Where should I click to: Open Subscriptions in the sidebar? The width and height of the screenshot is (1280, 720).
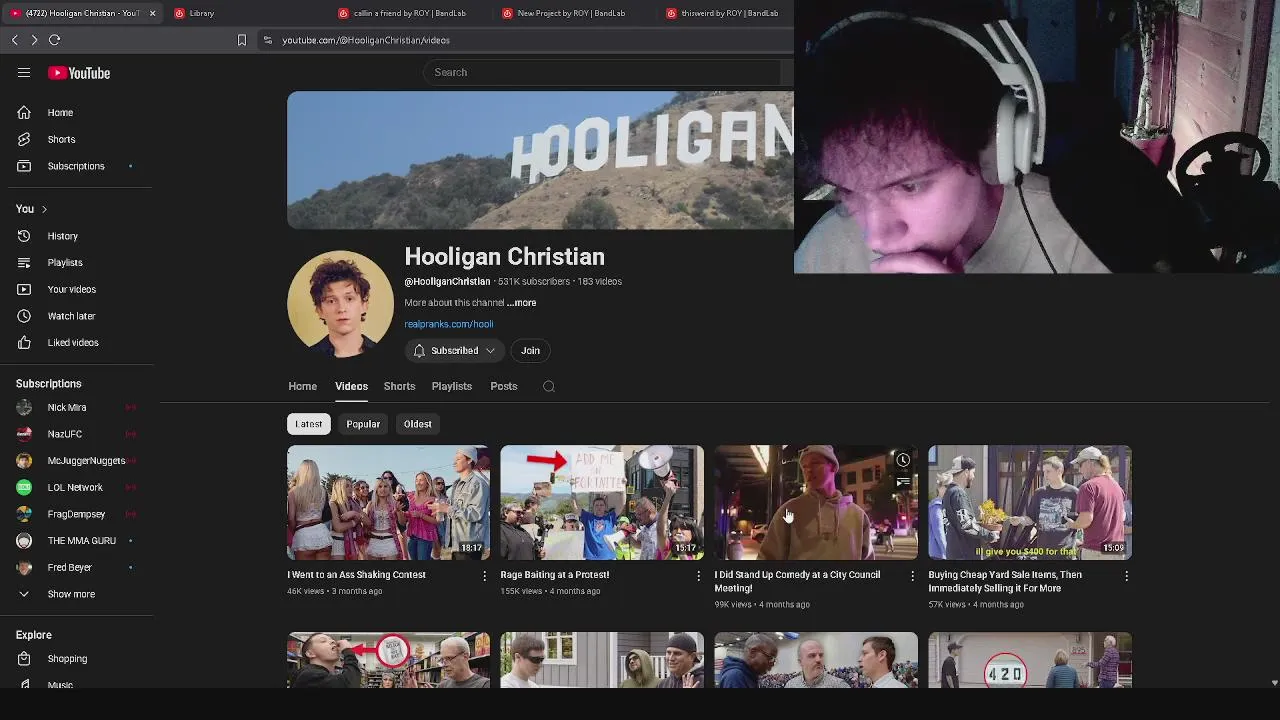(76, 166)
